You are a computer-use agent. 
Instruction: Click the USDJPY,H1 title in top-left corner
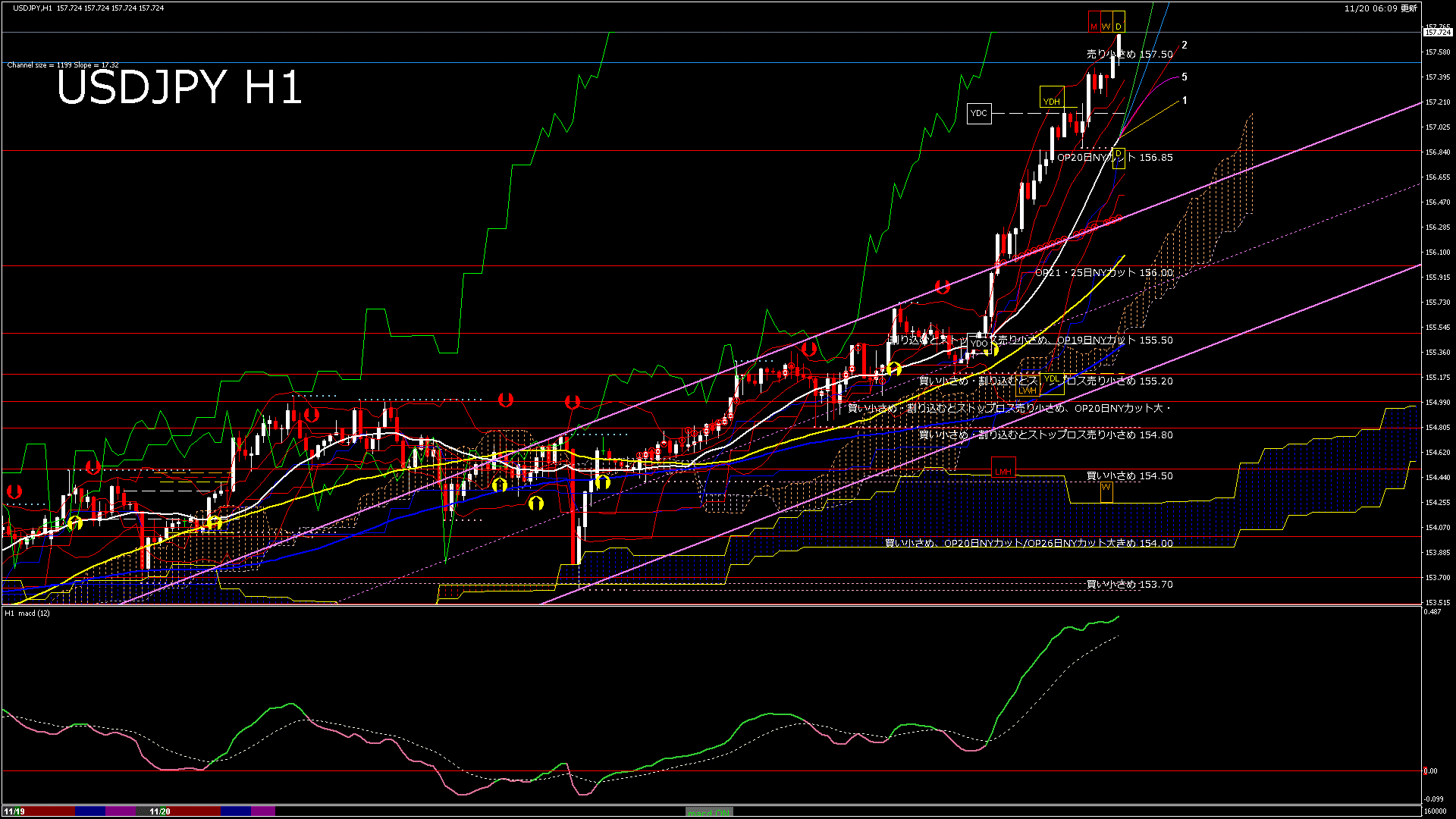click(x=30, y=7)
